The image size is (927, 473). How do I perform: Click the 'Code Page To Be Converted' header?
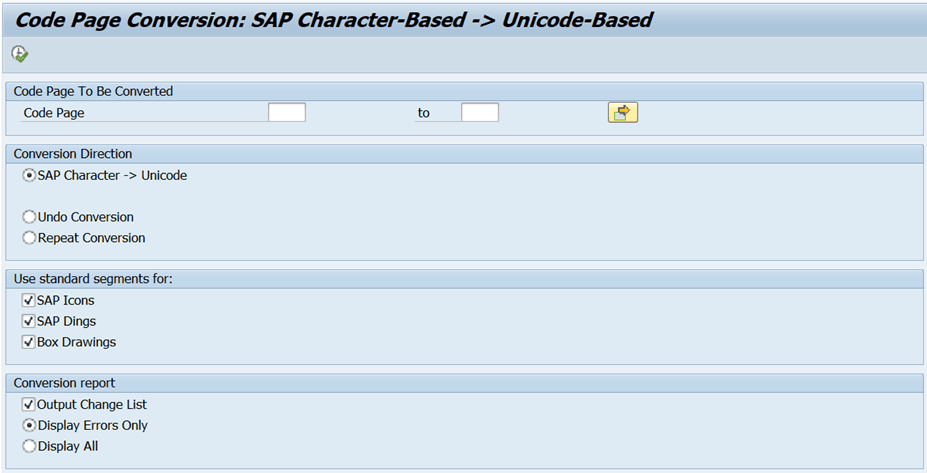point(93,91)
